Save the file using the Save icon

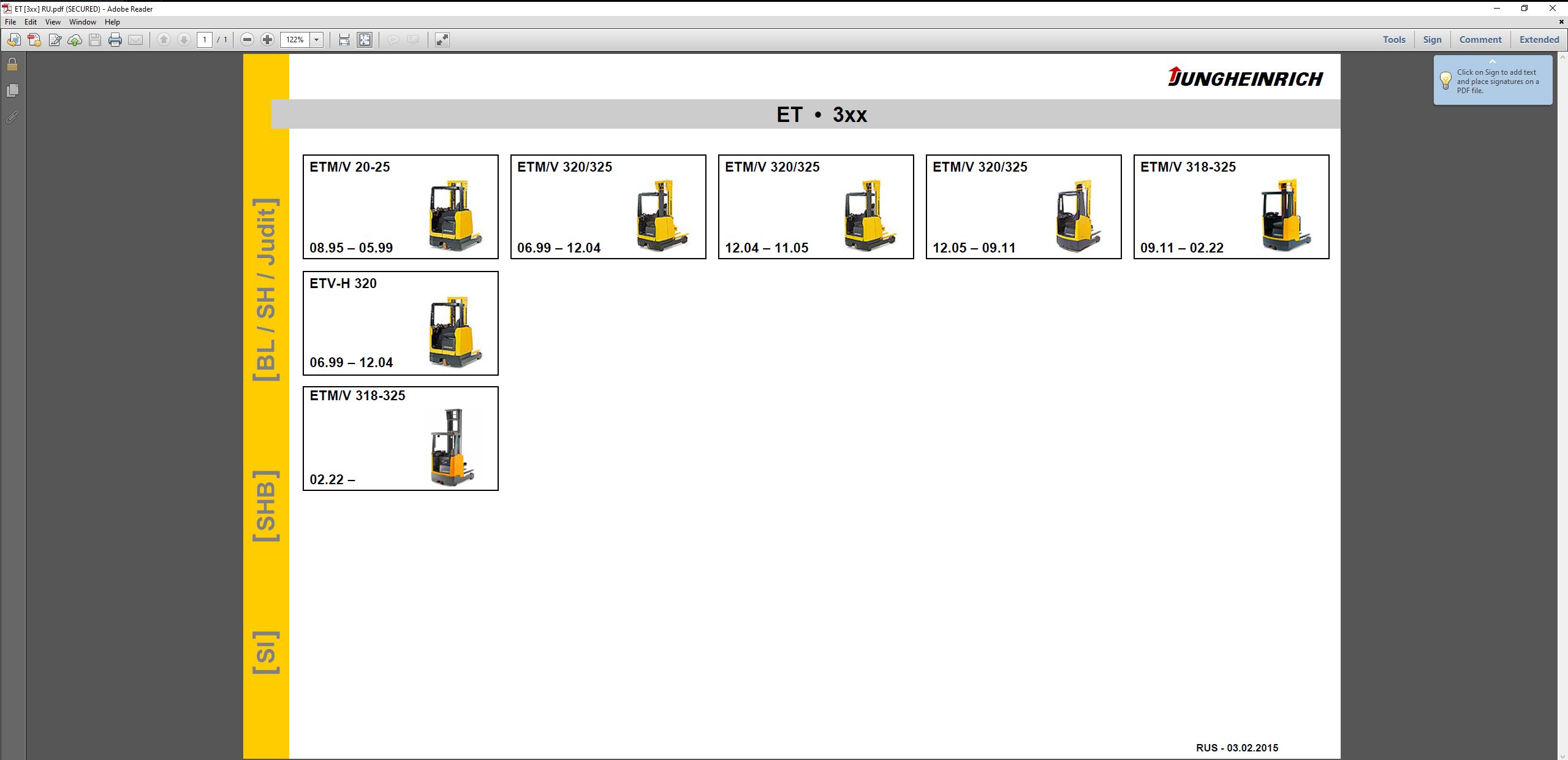pos(94,40)
